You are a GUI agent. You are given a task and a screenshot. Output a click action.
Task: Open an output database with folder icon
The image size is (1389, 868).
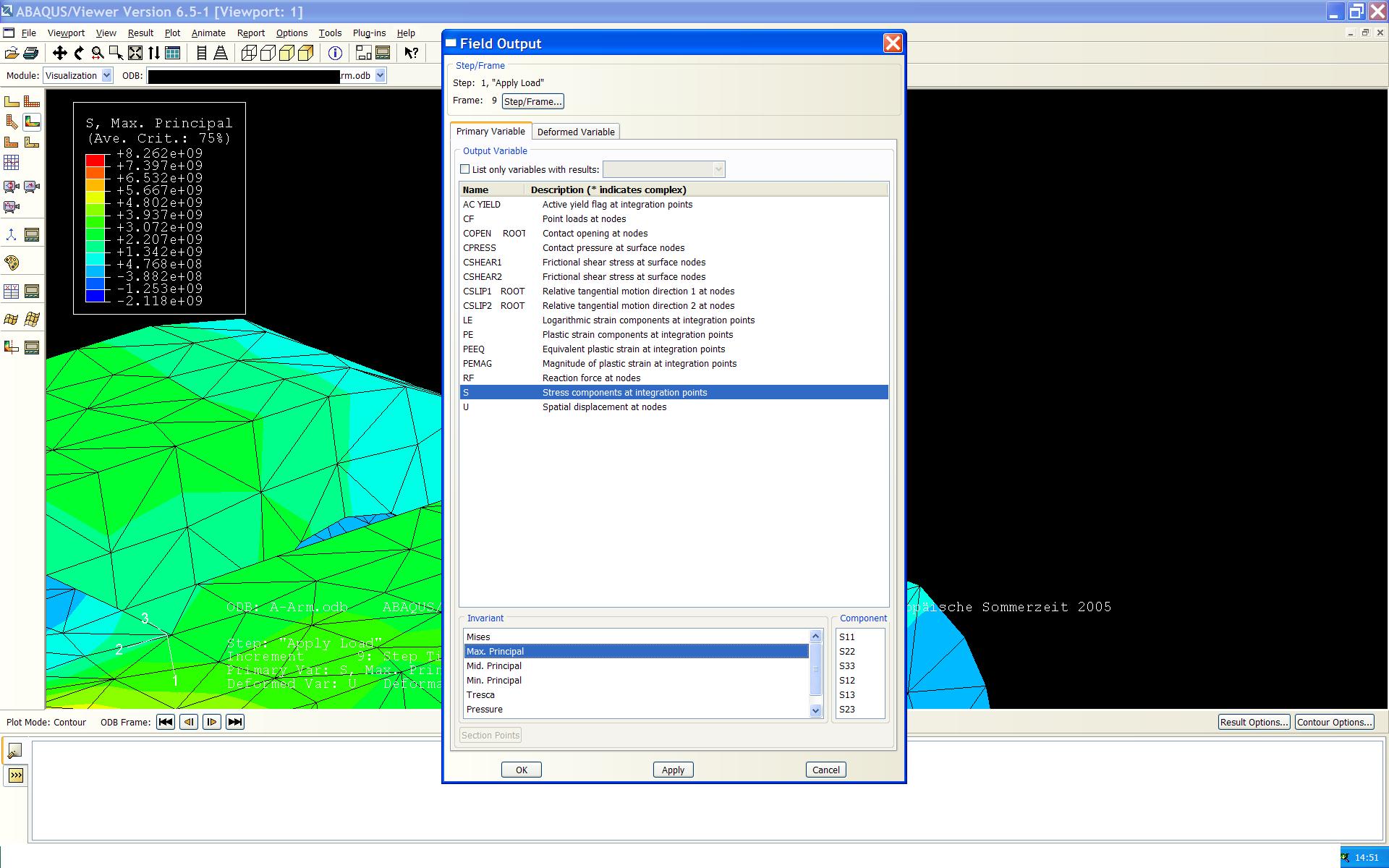12,53
